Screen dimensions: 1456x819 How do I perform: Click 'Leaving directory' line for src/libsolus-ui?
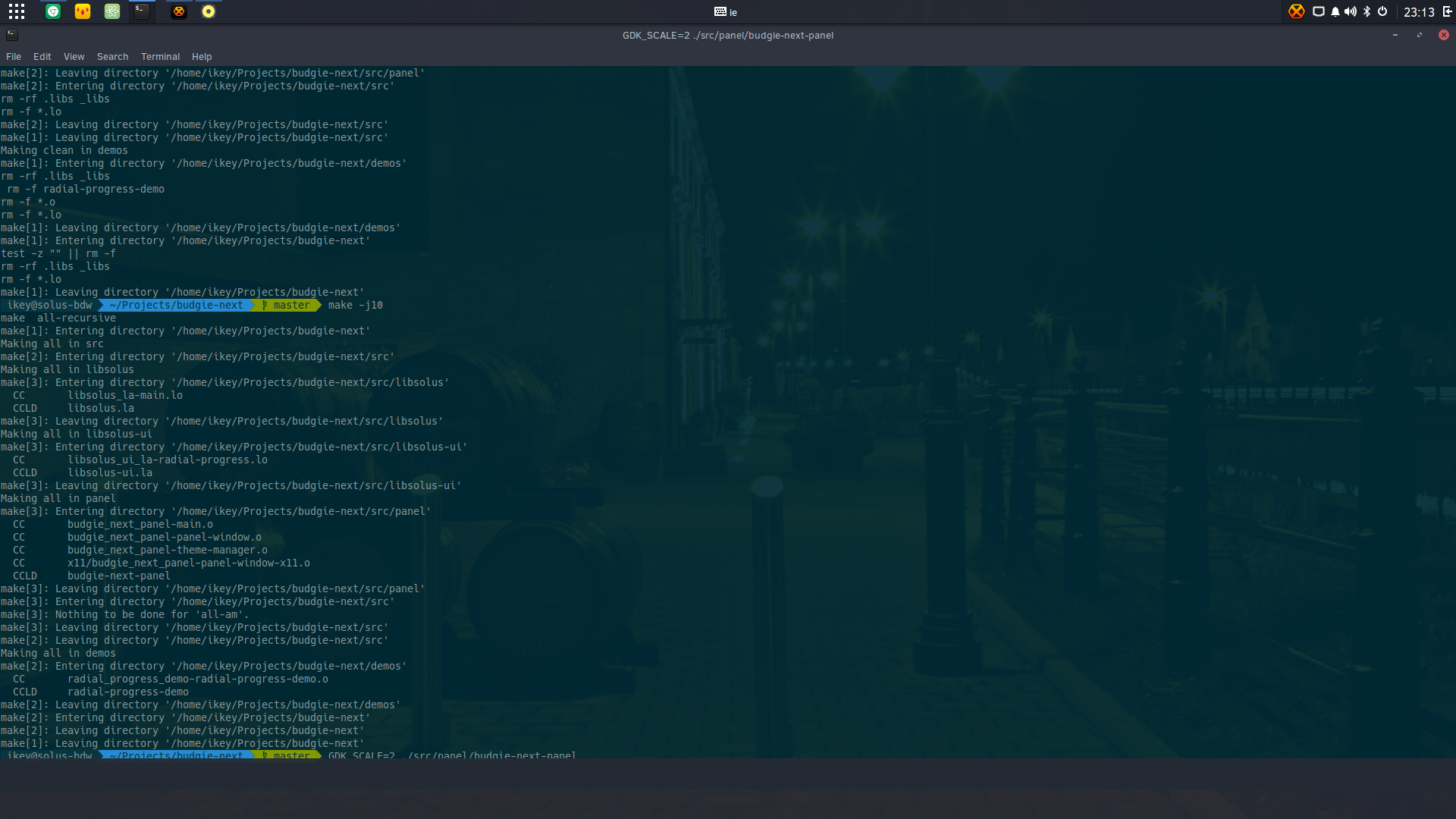point(231,486)
